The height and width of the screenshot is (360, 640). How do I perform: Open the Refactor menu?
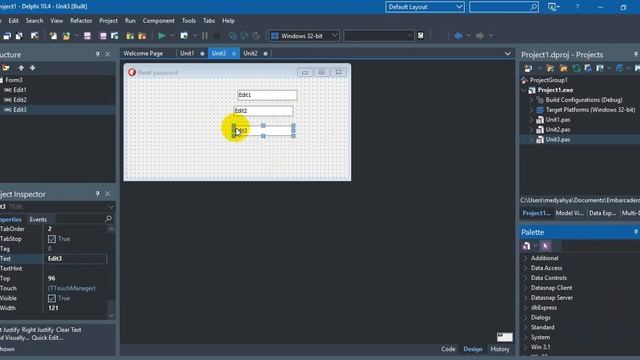point(81,21)
